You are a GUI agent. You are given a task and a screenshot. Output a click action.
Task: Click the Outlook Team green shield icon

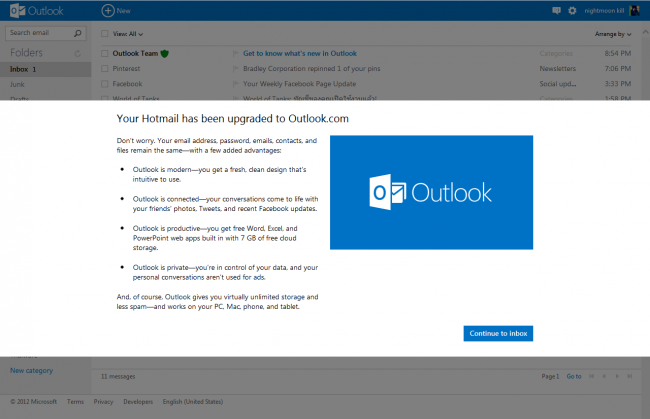click(164, 52)
